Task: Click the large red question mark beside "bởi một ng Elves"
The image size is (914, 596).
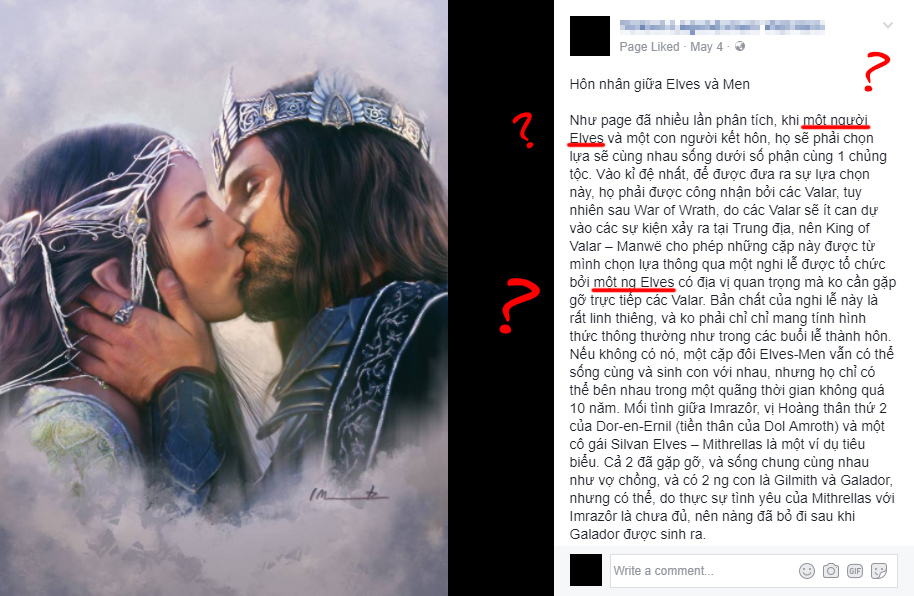Action: [518, 306]
